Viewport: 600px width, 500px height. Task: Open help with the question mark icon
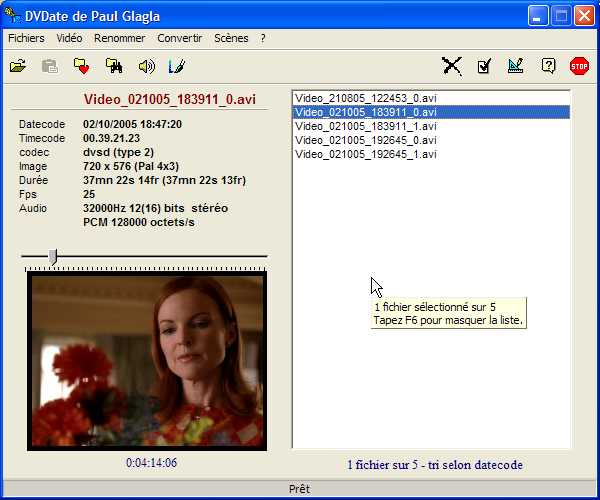coord(548,66)
